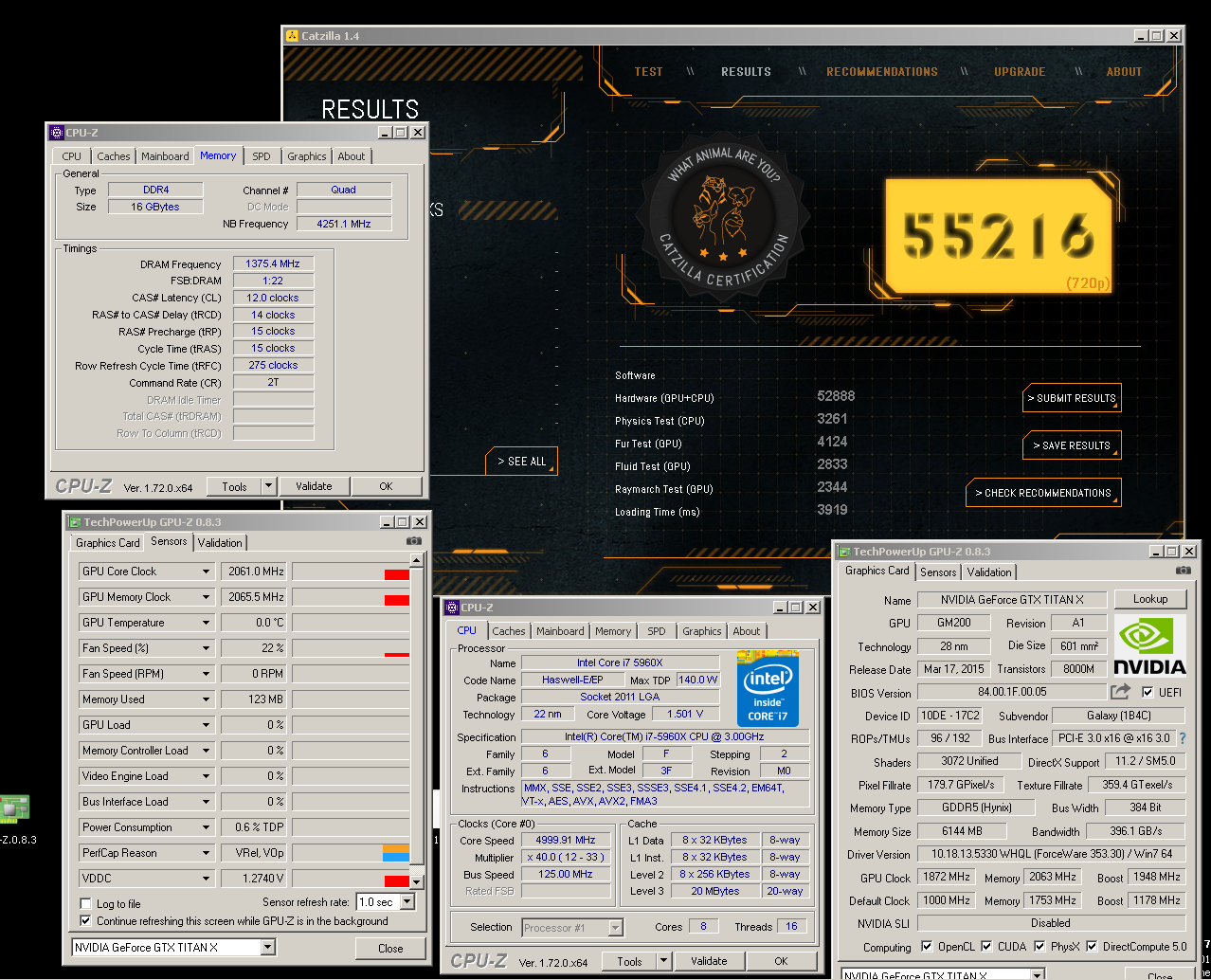Viewport: 1211px width, 980px height.
Task: Click the Bus Interface question mark icon
Action: pyautogui.click(x=1182, y=738)
